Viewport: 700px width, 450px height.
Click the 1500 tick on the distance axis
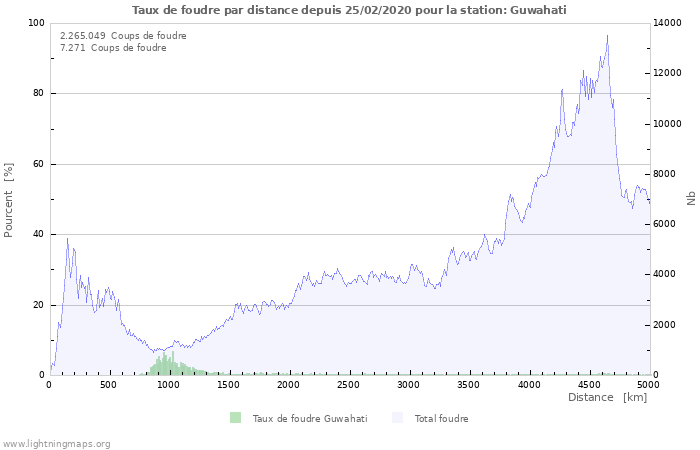tap(229, 385)
